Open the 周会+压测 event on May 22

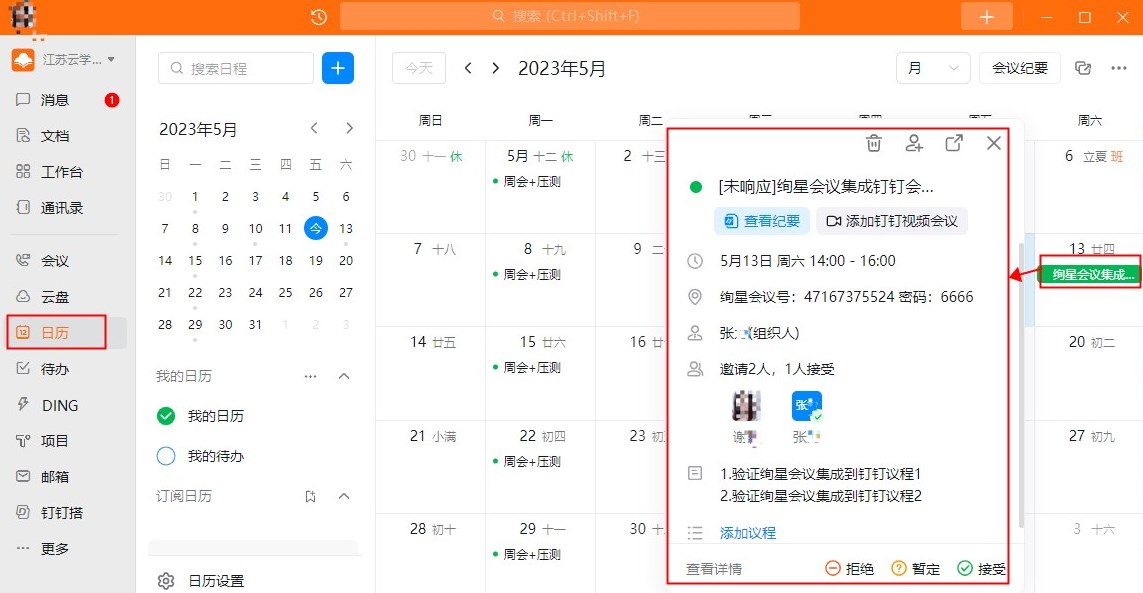tap(526, 462)
